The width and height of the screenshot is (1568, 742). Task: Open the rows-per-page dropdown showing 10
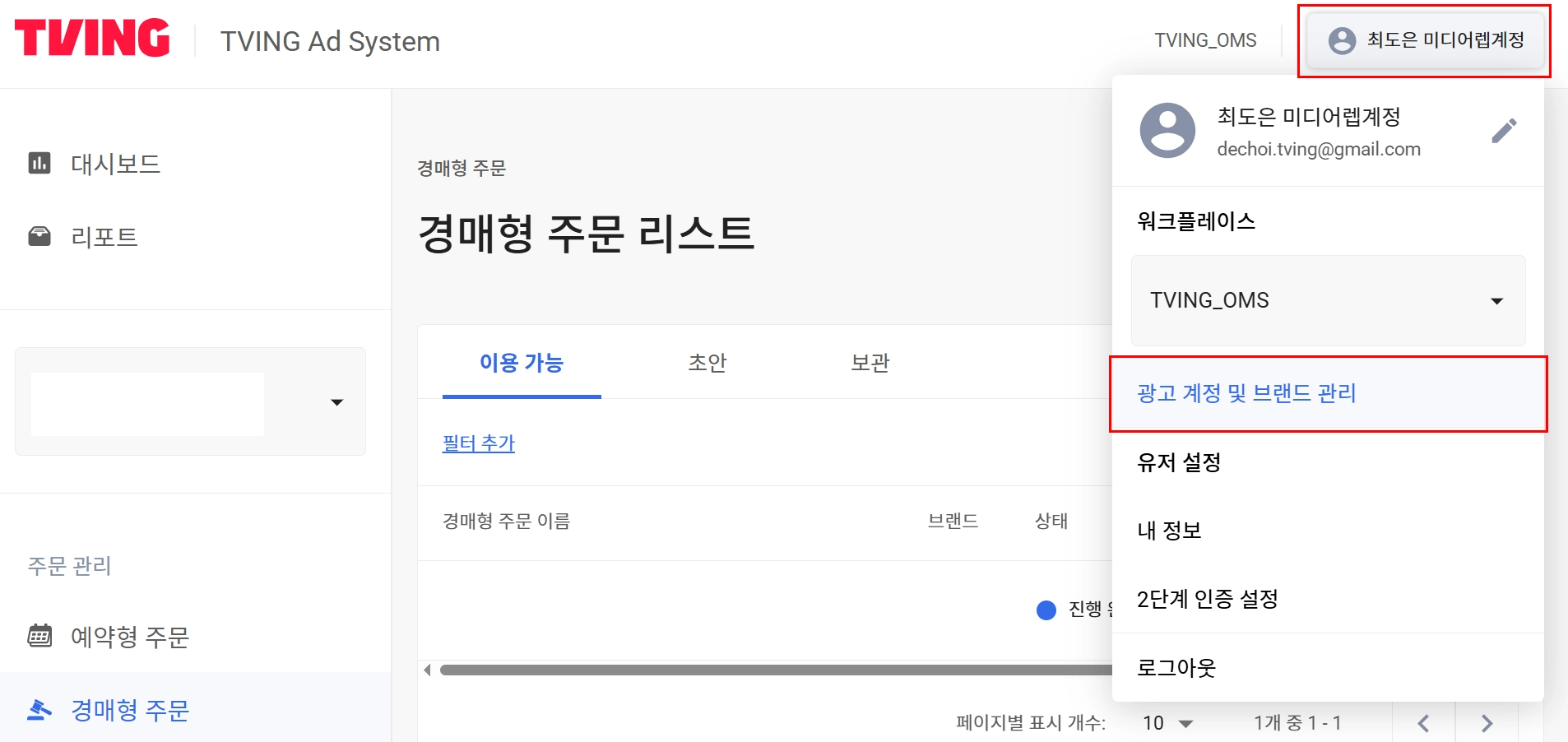(x=1168, y=723)
